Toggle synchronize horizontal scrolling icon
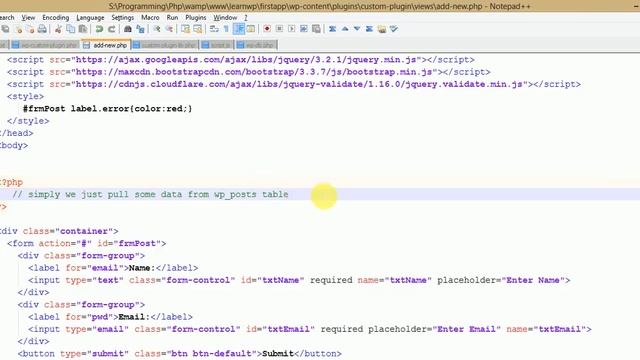 point(198,29)
